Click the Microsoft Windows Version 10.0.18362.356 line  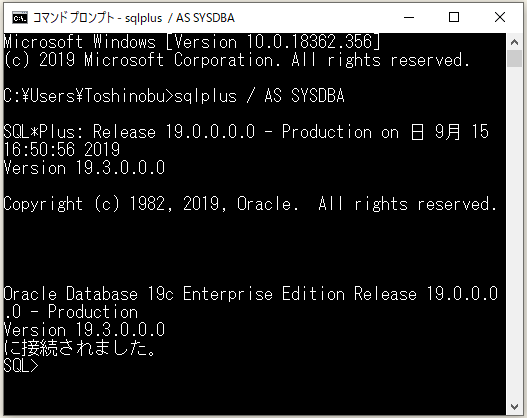click(192, 42)
